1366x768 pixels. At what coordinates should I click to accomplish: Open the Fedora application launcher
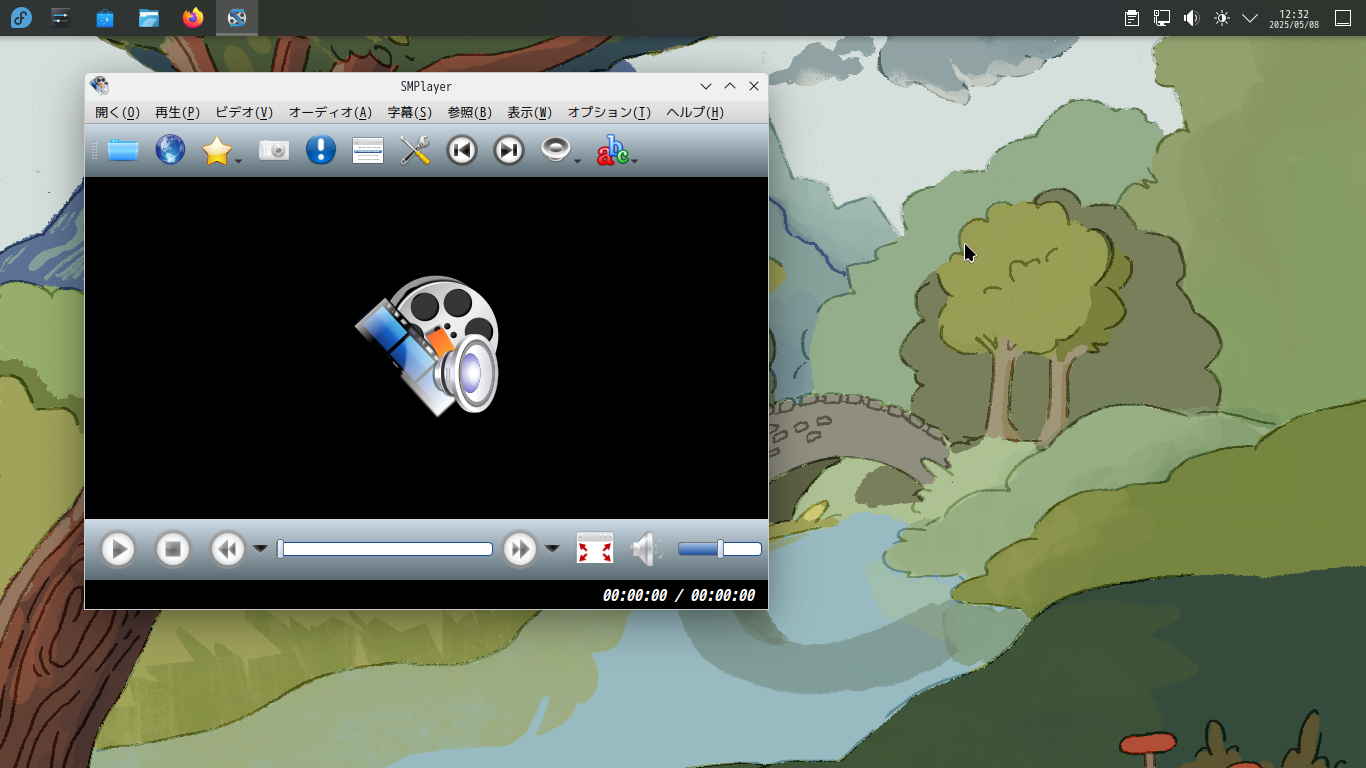click(x=21, y=18)
